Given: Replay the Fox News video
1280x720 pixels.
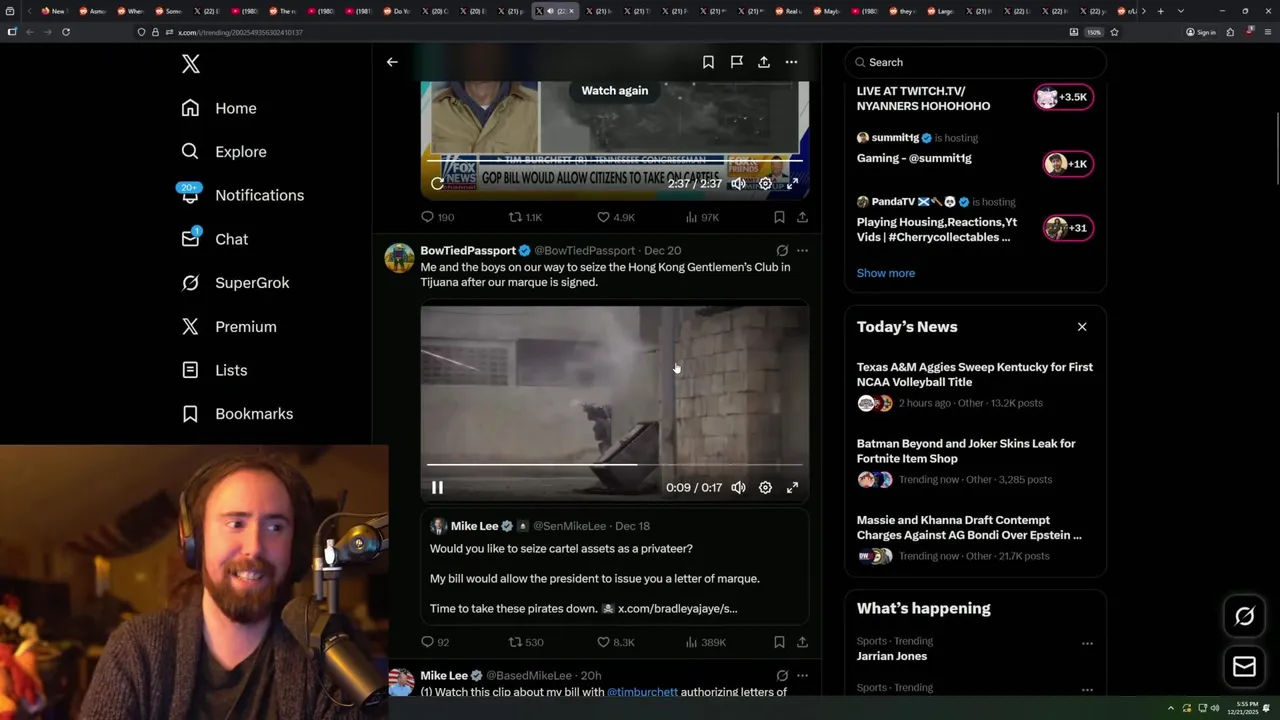Looking at the screenshot, I should tap(437, 184).
